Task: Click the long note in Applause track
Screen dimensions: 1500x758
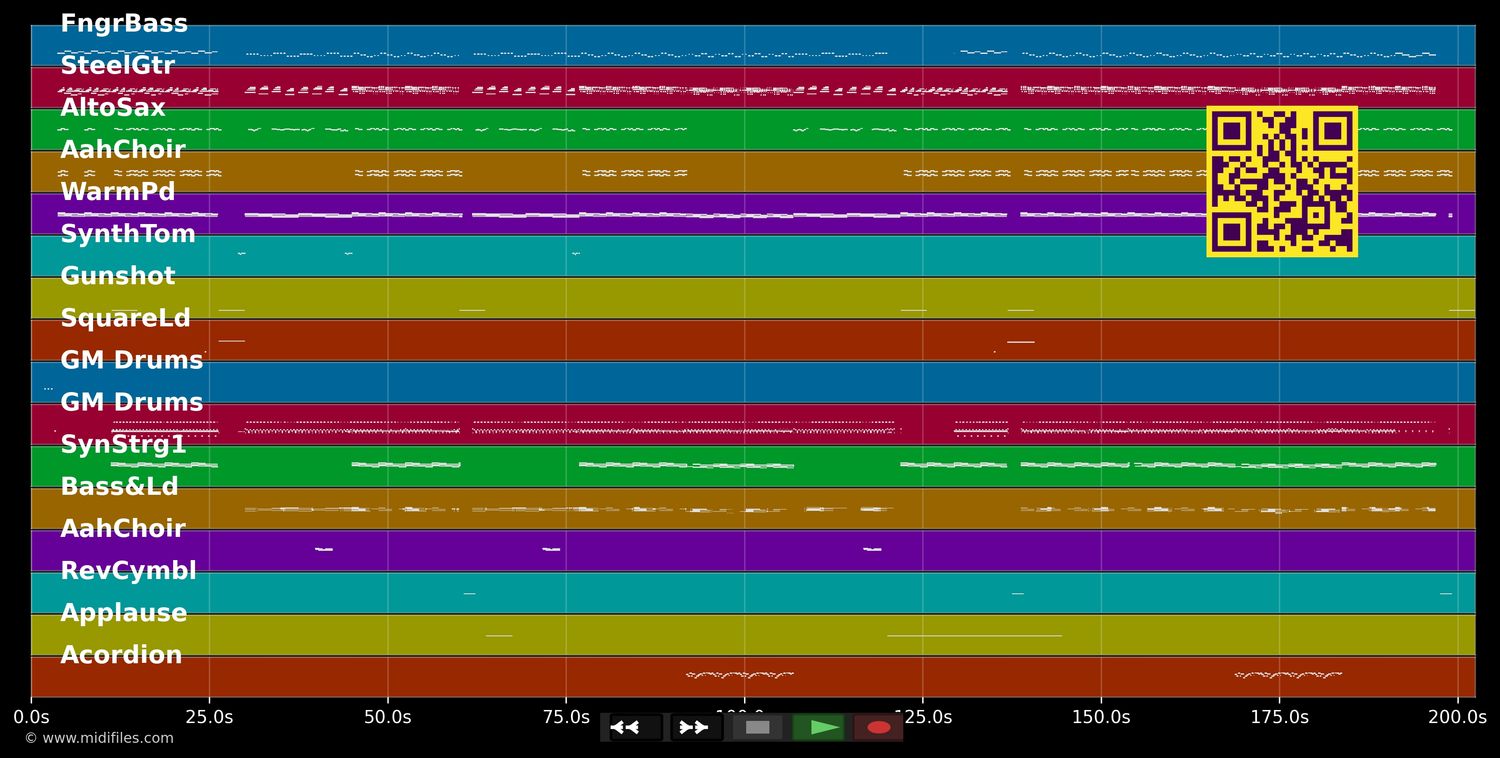Action: point(973,635)
